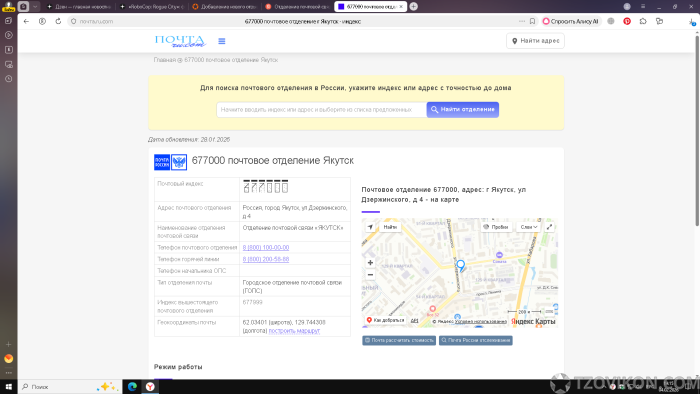Switch to the Добавление нового tab

(x=224, y=7)
